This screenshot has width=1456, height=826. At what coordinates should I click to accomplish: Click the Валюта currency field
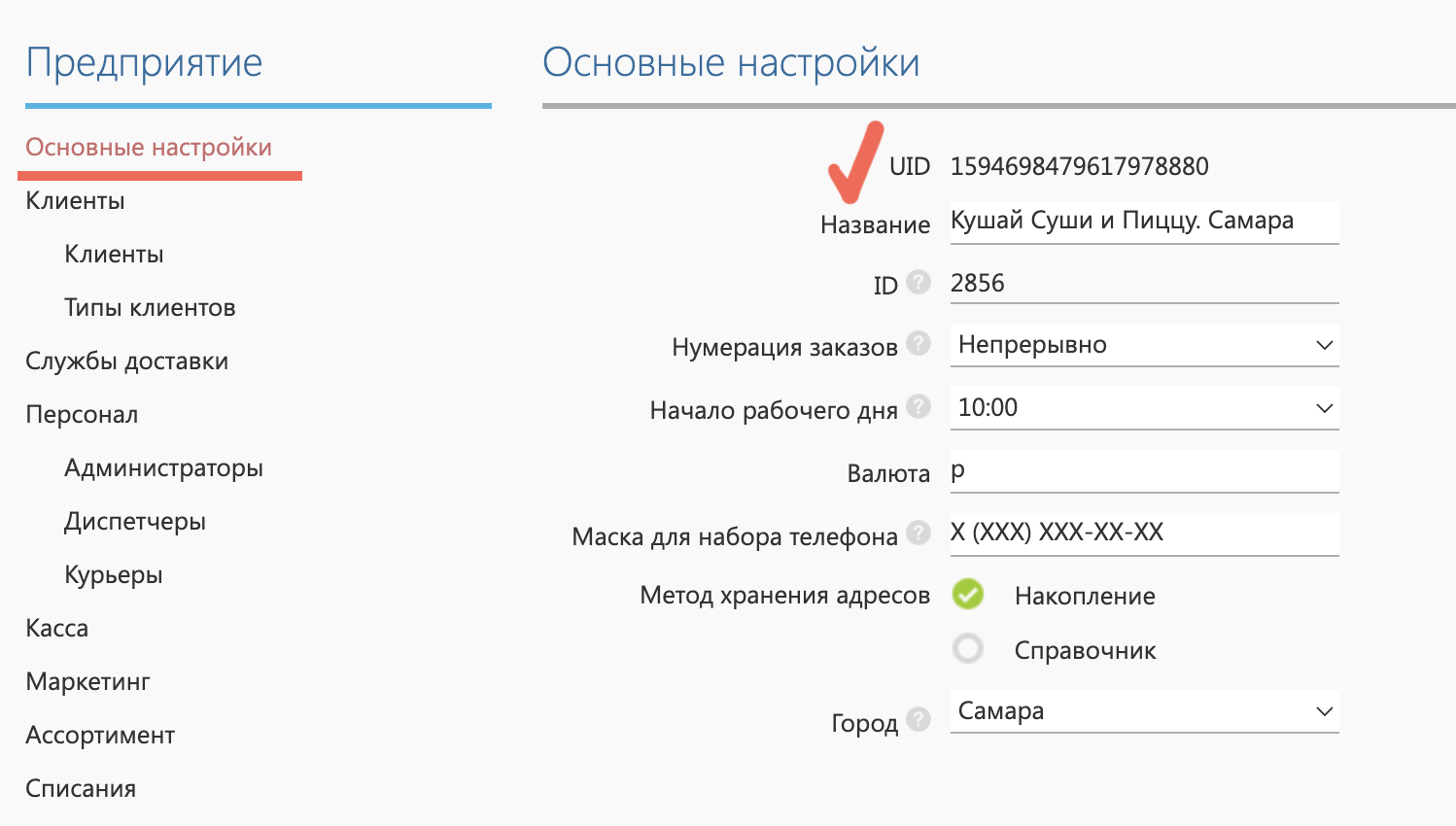click(1143, 471)
